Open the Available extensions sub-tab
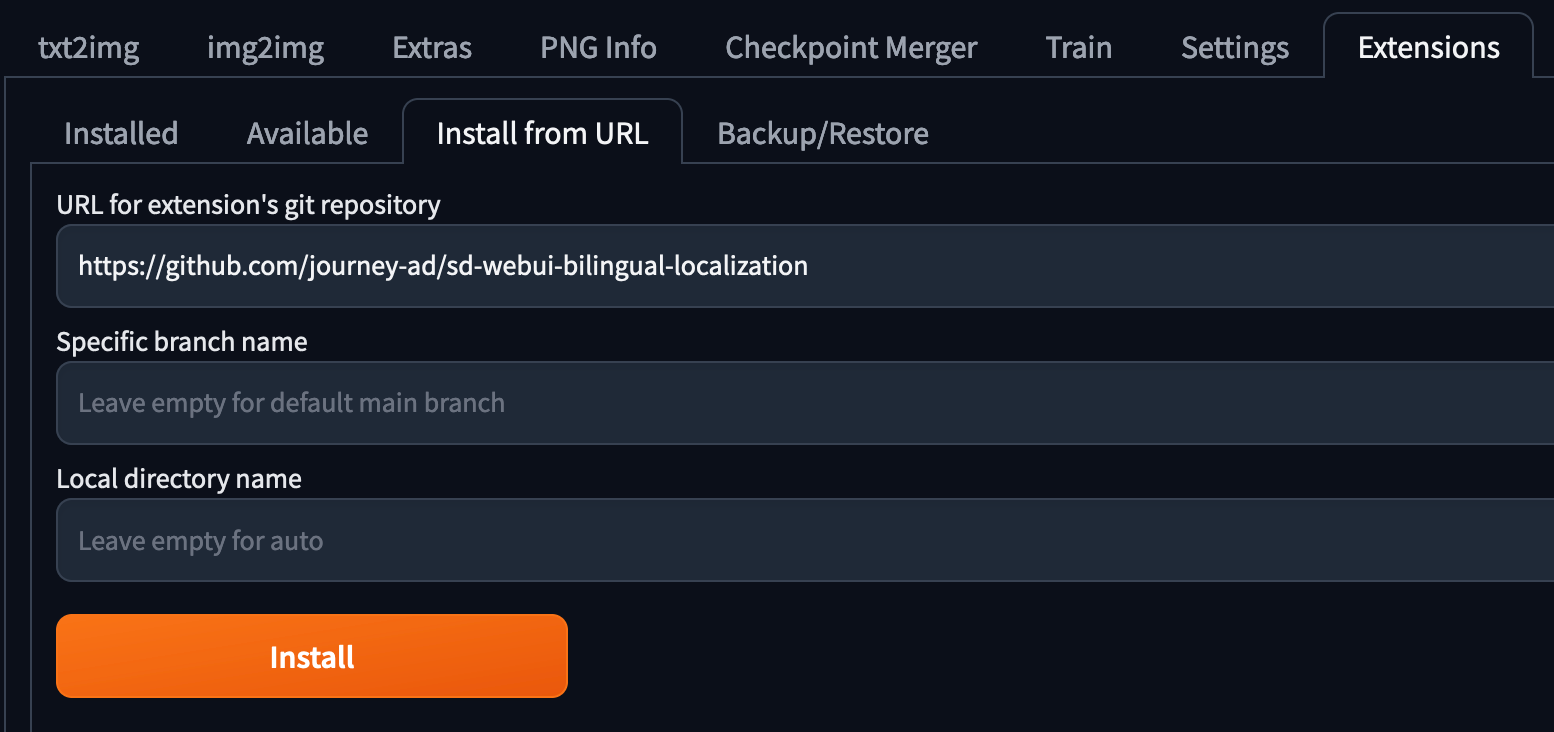 (307, 133)
